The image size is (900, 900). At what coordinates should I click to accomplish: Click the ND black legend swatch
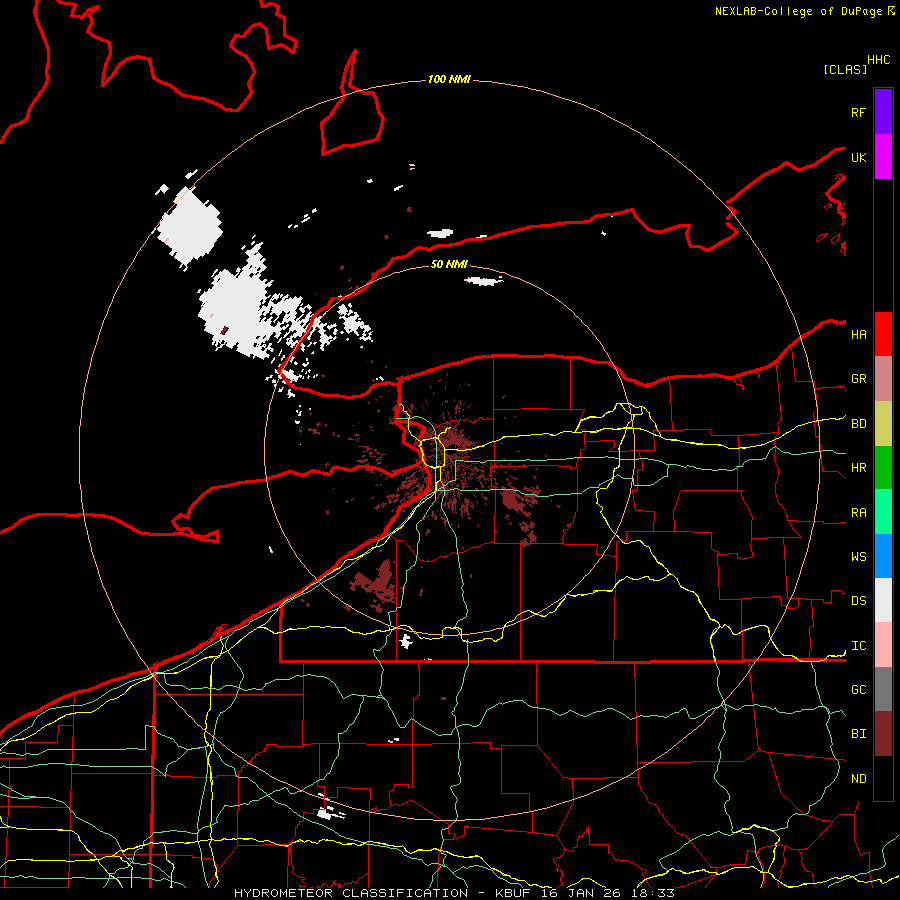pyautogui.click(x=883, y=778)
